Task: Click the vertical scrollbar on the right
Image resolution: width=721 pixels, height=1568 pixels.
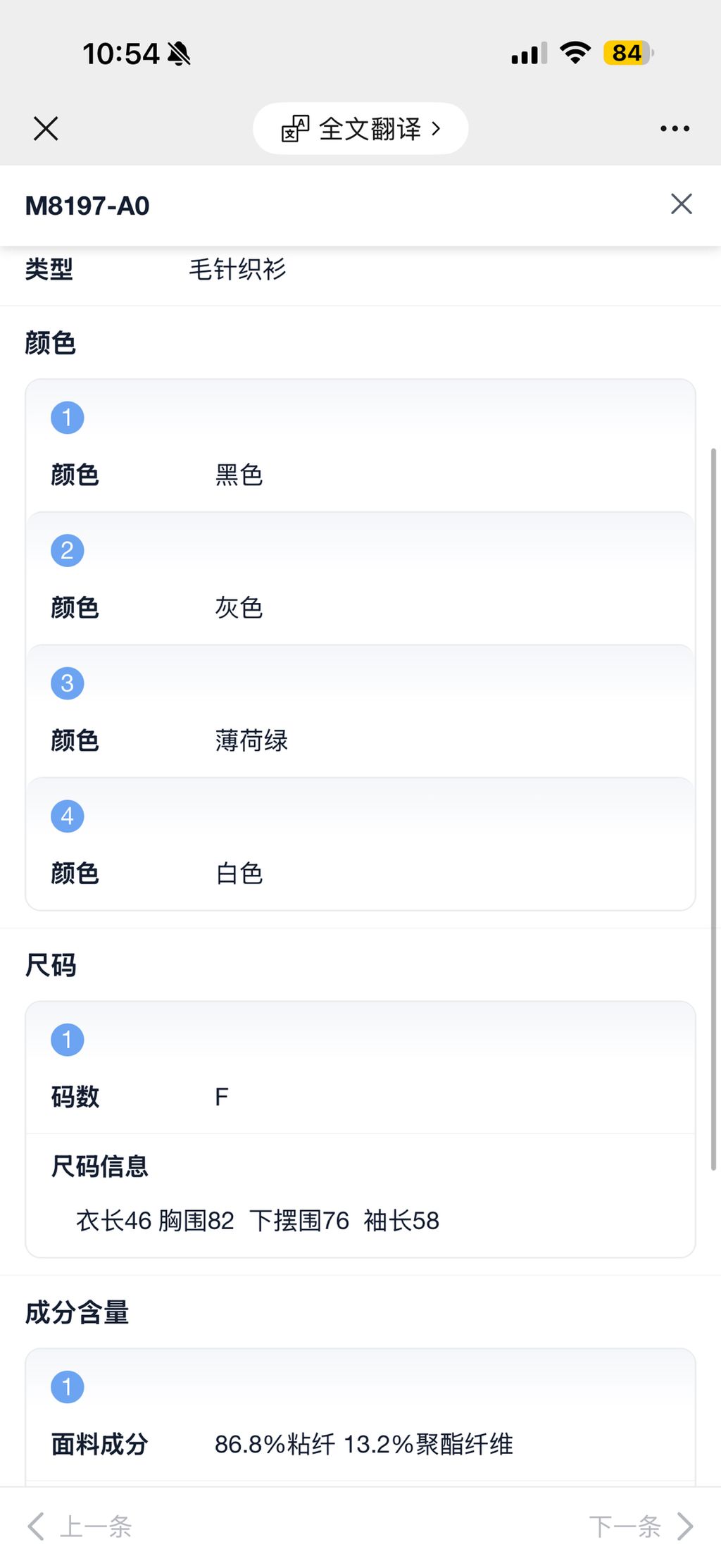Action: tap(713, 809)
